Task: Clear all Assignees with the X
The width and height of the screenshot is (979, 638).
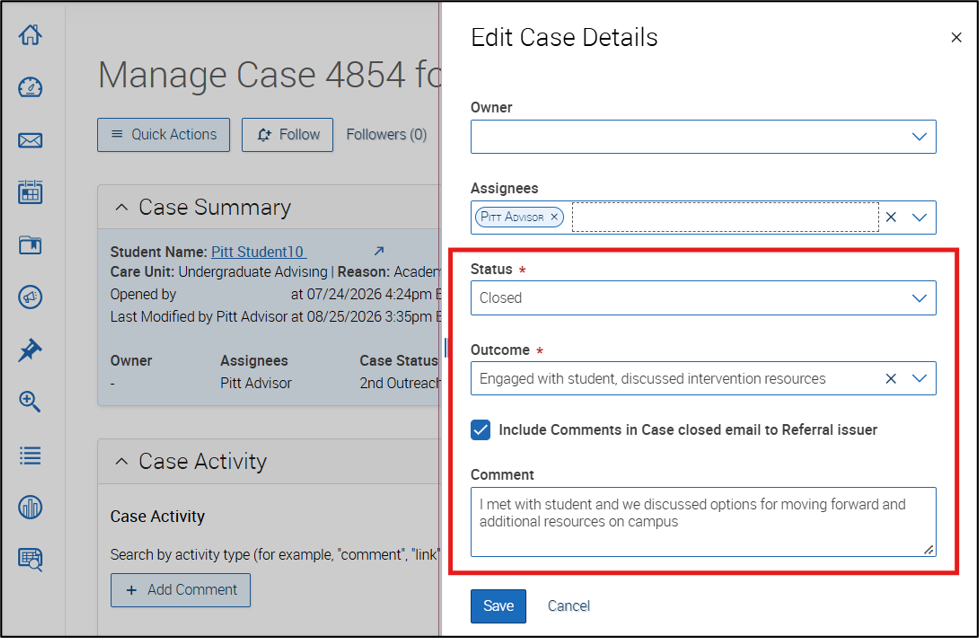Action: coord(891,217)
